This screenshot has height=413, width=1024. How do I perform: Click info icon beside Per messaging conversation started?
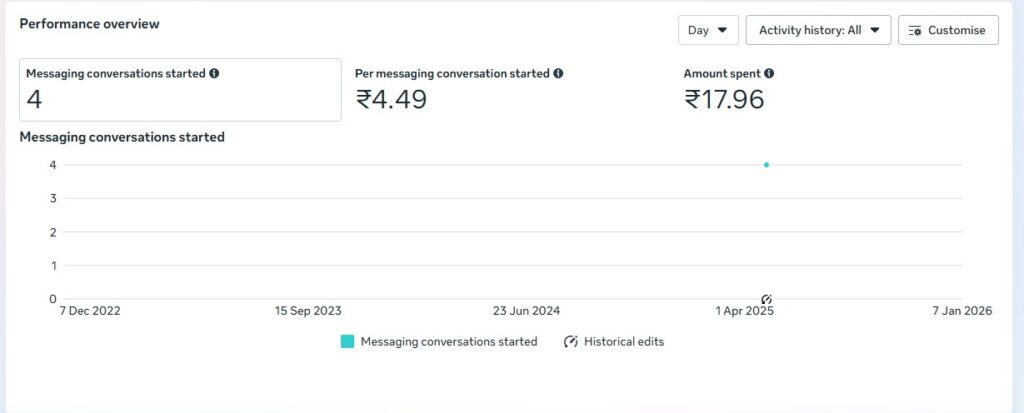[x=558, y=74]
